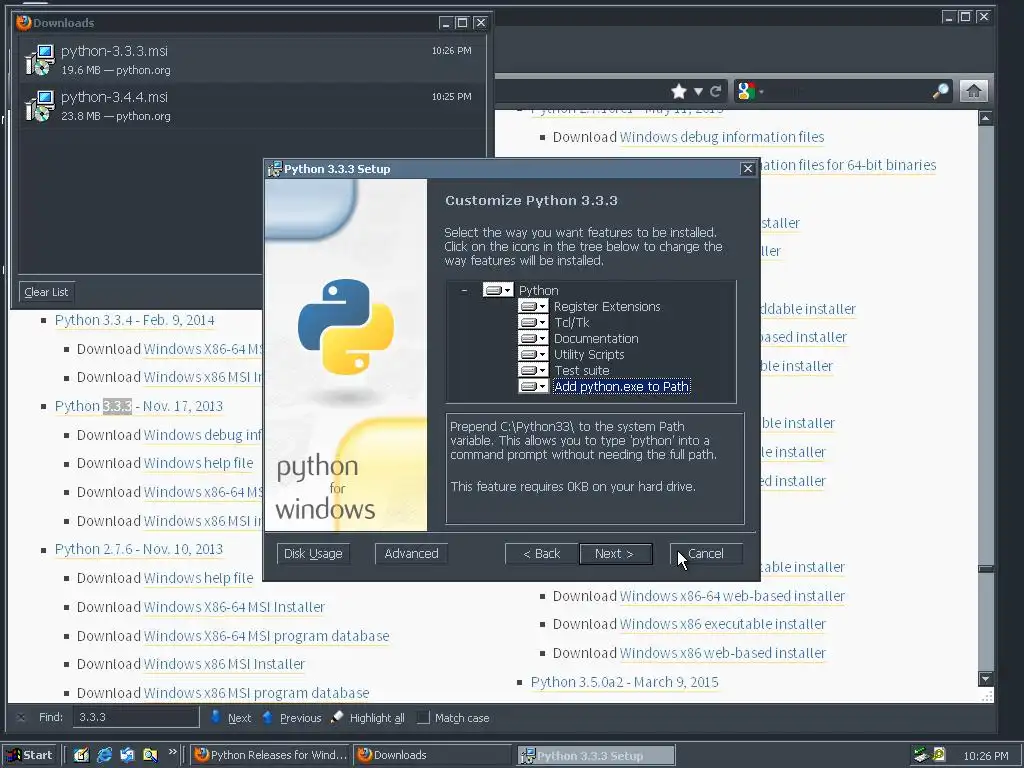This screenshot has width=1024, height=768.
Task: Click the magnifier search icon in browser
Action: coord(940,91)
